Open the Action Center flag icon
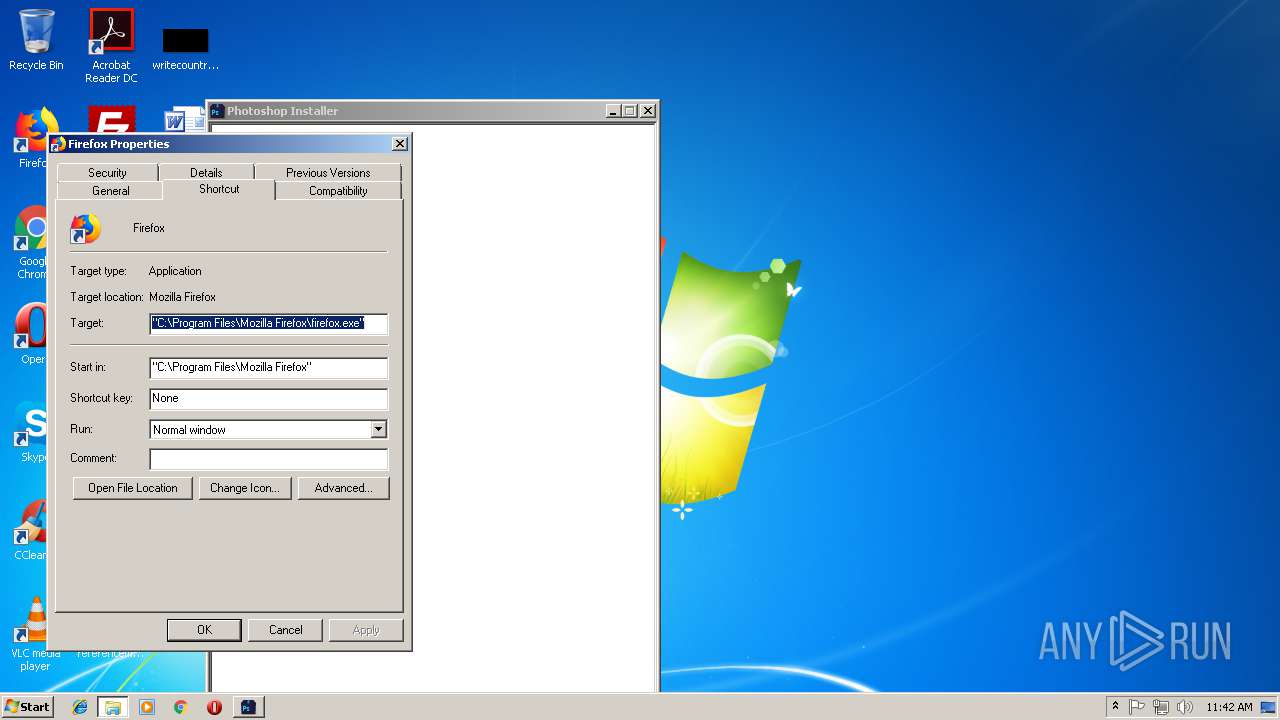Image resolution: width=1280 pixels, height=720 pixels. pyautogui.click(x=1137, y=707)
